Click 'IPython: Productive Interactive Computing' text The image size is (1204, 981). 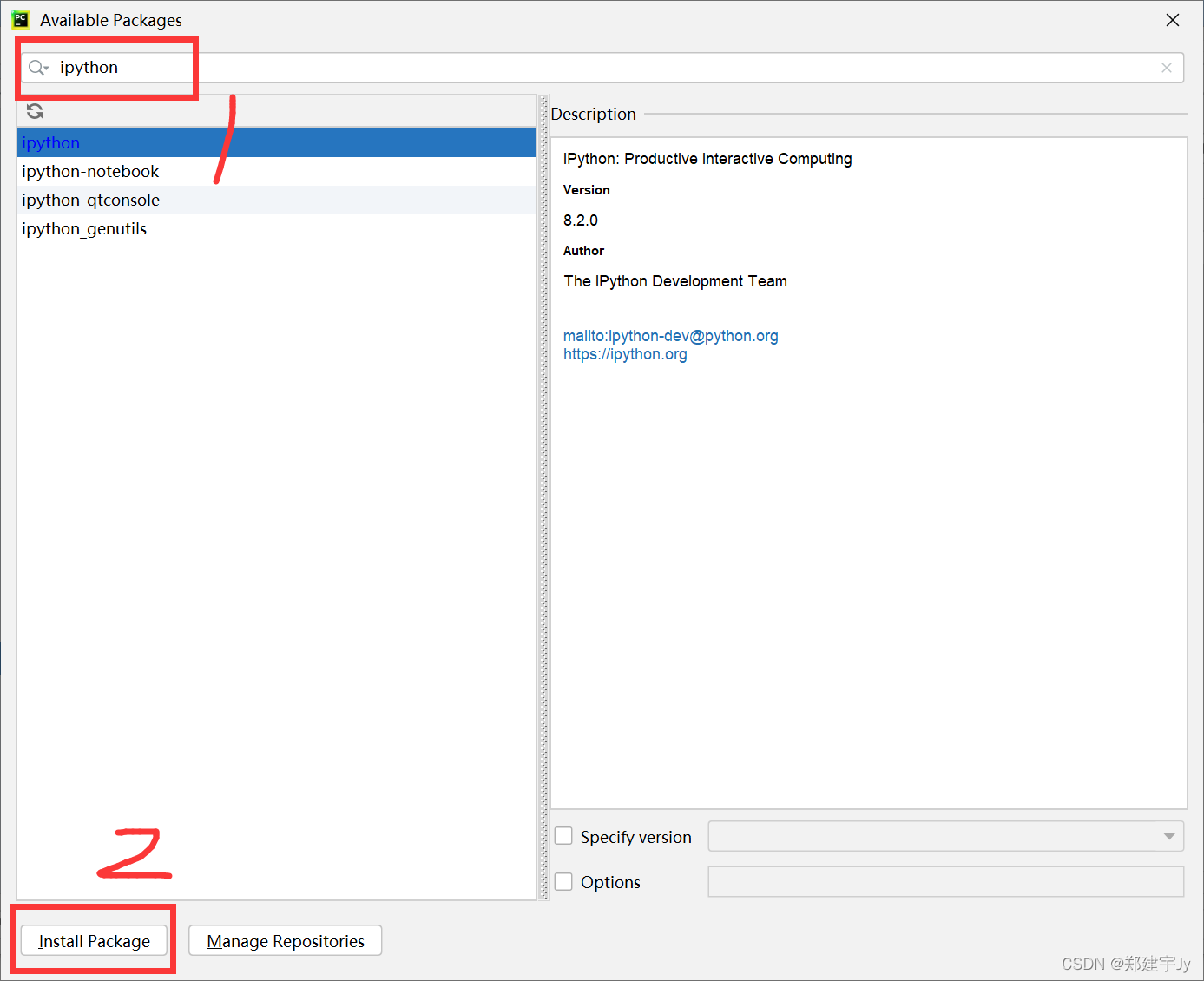point(707,159)
